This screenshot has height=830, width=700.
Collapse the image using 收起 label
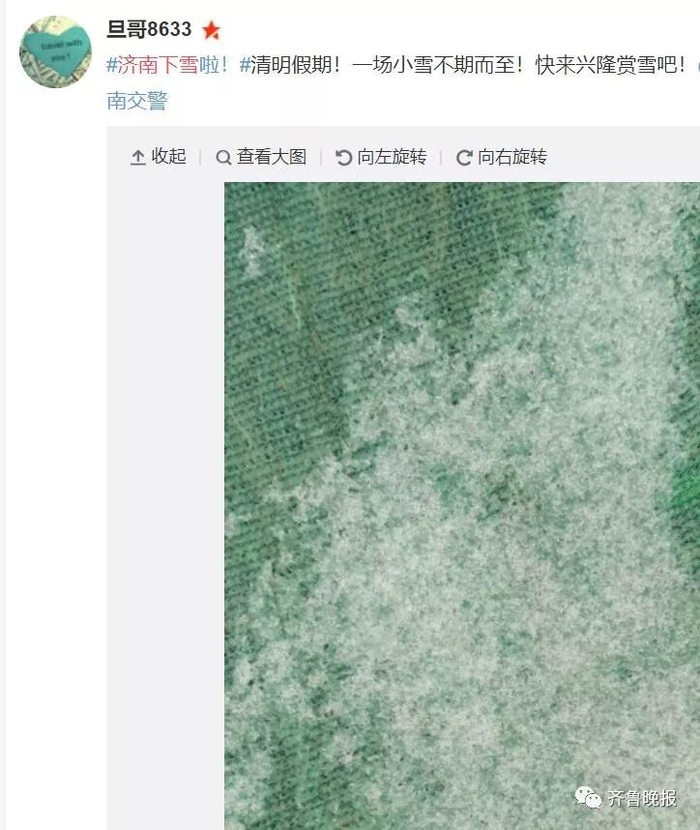click(169, 156)
